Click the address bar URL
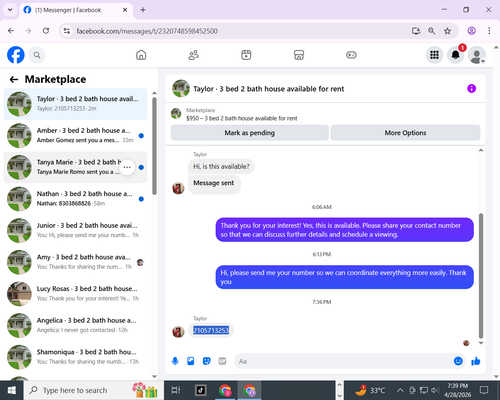 (147, 31)
